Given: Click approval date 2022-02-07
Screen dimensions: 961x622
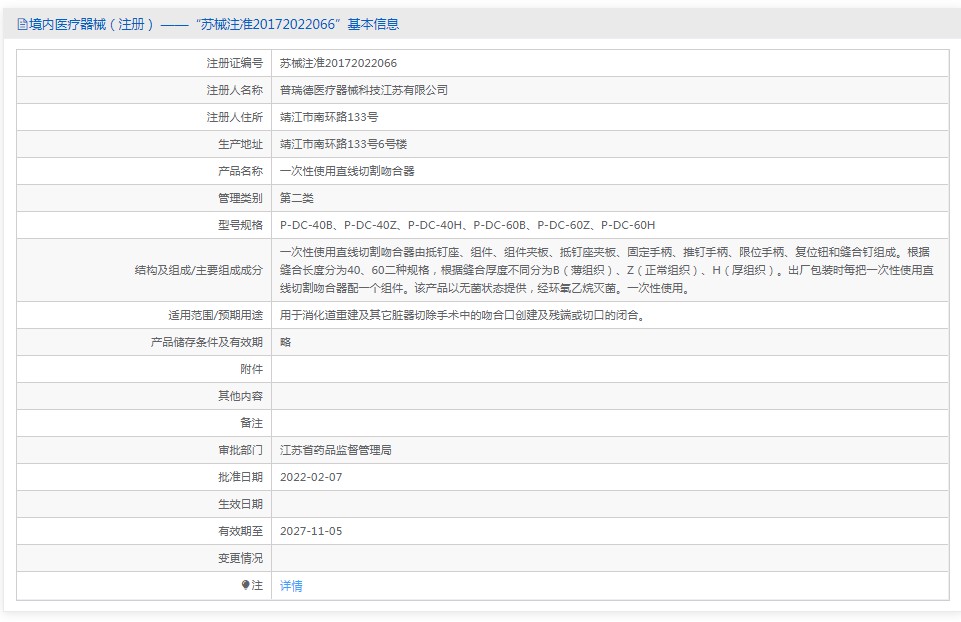Looking at the screenshot, I should 311,477.
